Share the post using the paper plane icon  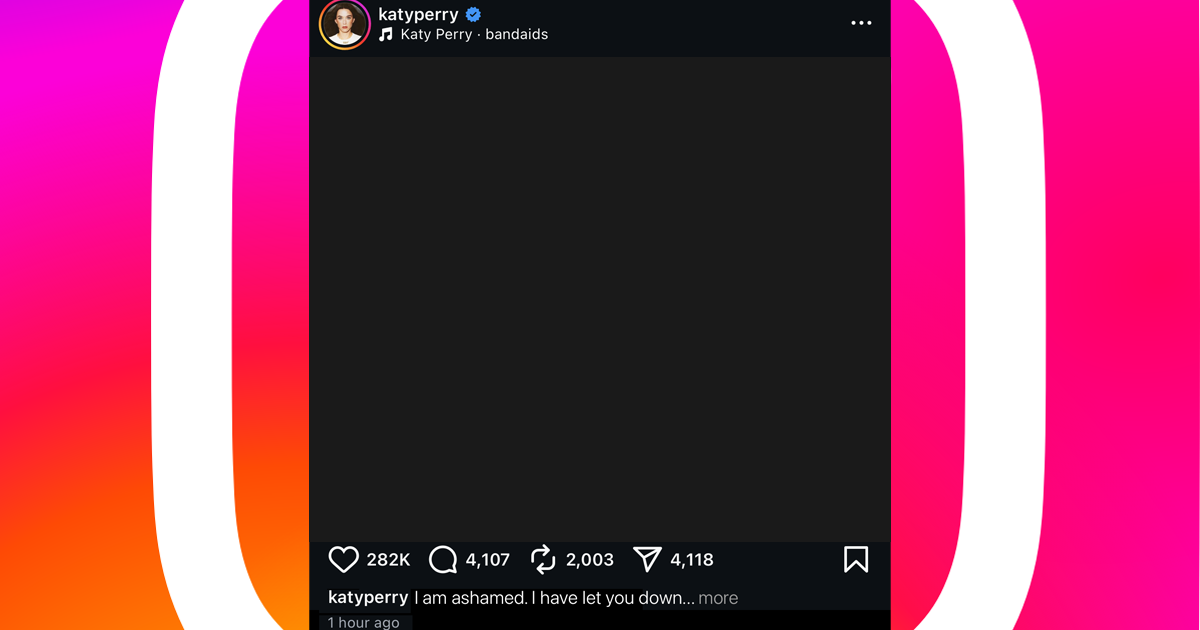646,559
